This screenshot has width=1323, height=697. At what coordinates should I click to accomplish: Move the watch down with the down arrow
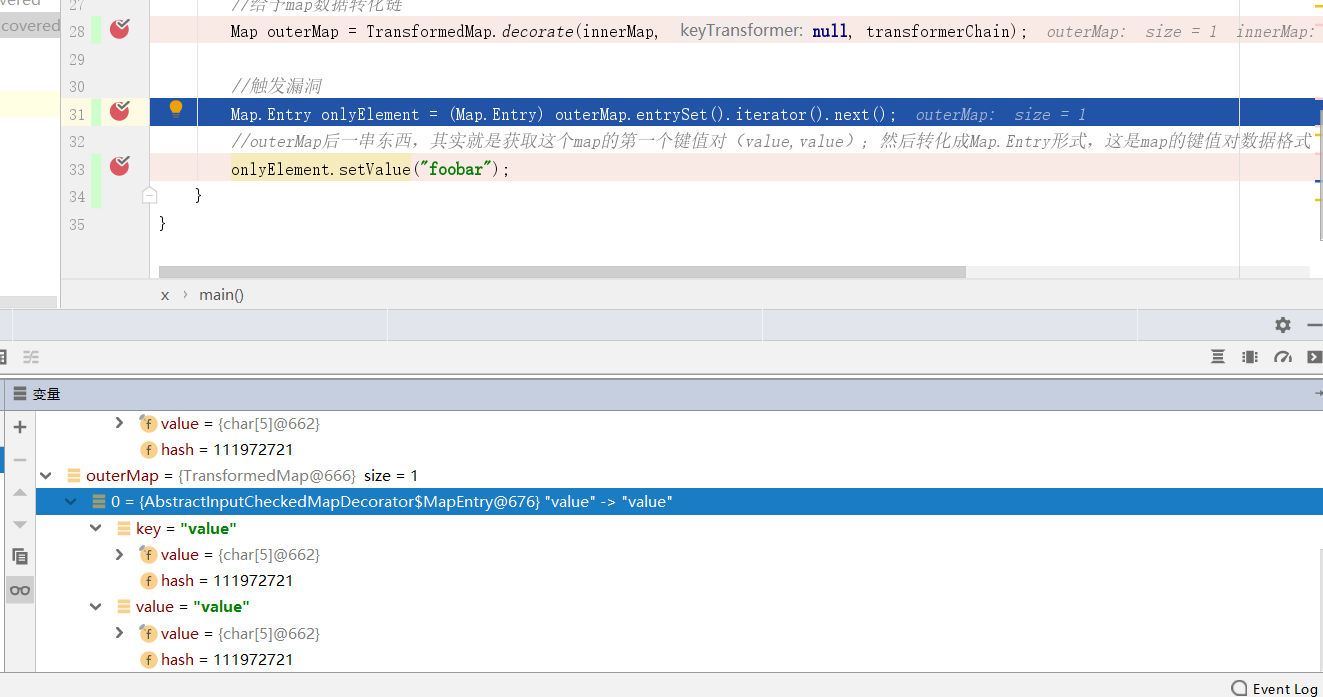tap(20, 524)
